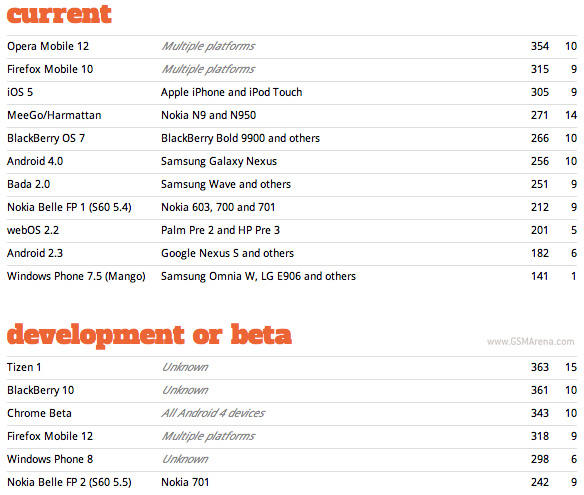Click the Android 4.0 row name
Screen dimensions: 584x495
[x=35, y=161]
